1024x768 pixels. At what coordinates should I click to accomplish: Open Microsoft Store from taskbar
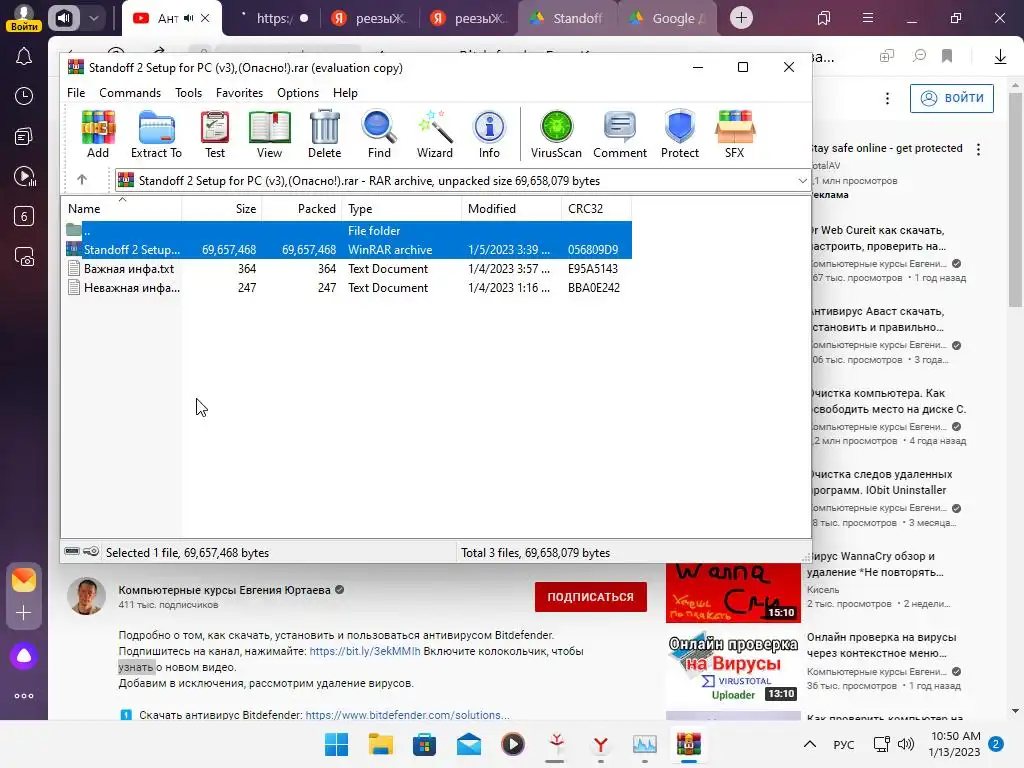424,744
